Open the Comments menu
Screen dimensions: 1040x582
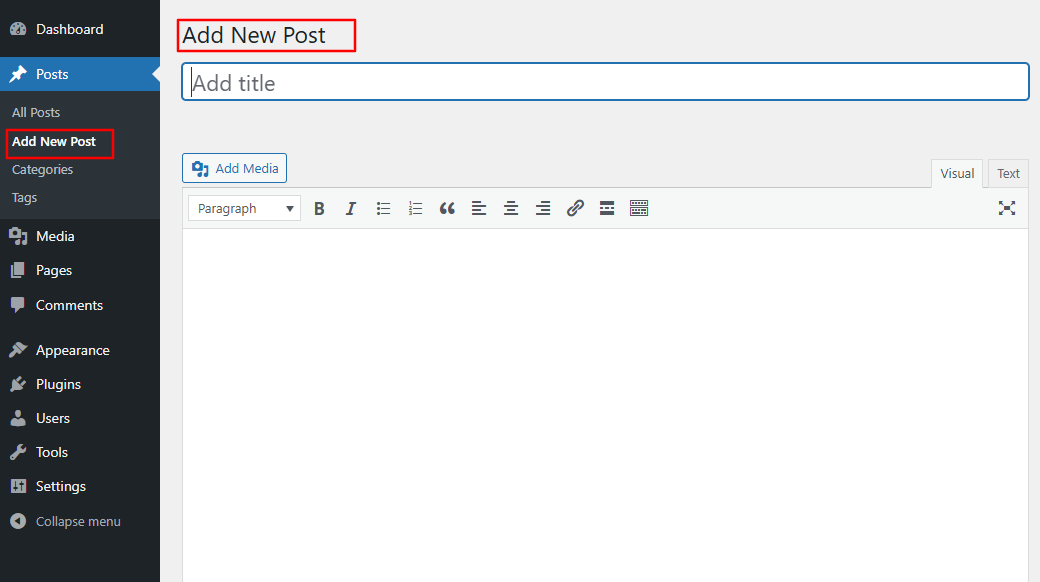point(80,305)
